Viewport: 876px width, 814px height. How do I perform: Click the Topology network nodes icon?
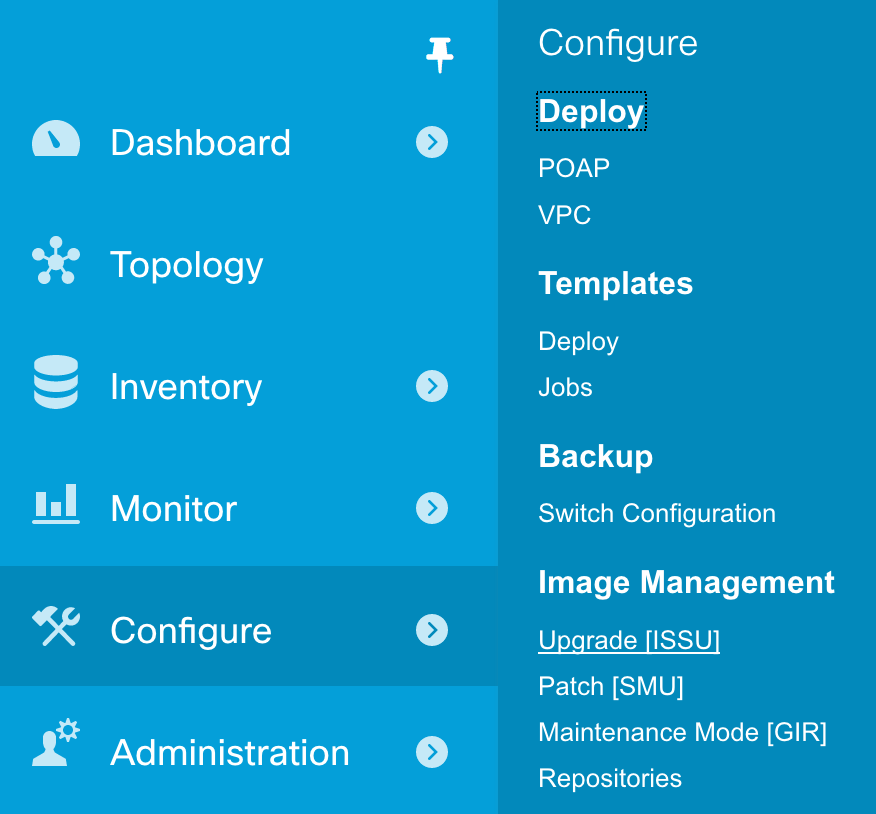click(x=56, y=260)
